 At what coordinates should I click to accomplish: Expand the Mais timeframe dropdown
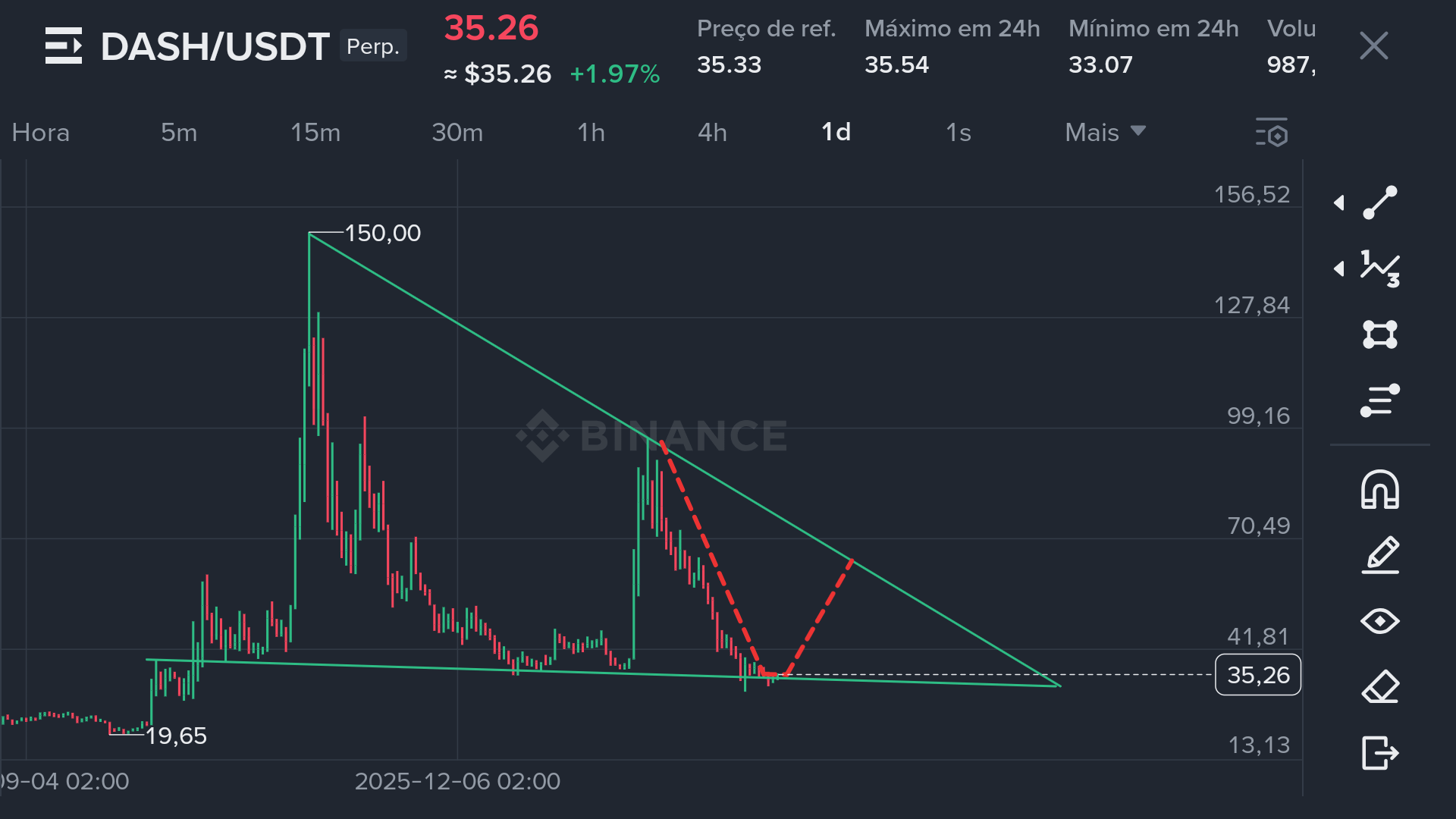1105,133
